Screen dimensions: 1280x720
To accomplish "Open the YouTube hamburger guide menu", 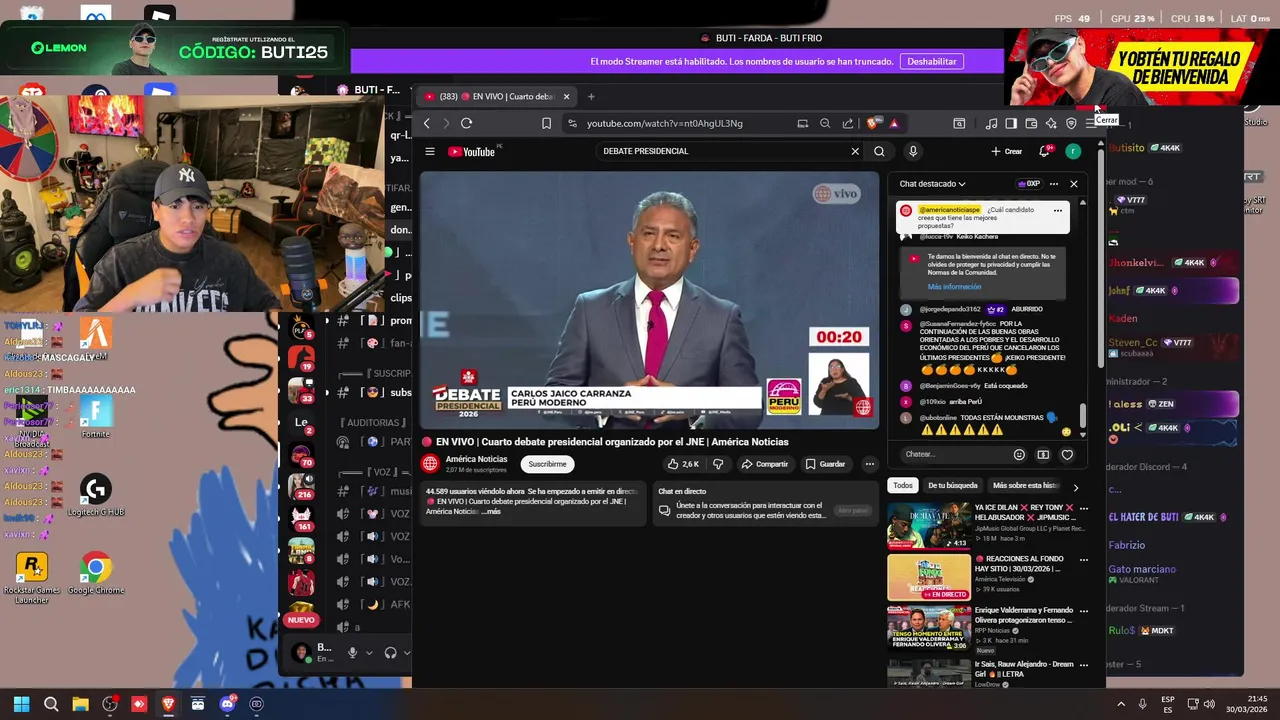I will click(430, 152).
